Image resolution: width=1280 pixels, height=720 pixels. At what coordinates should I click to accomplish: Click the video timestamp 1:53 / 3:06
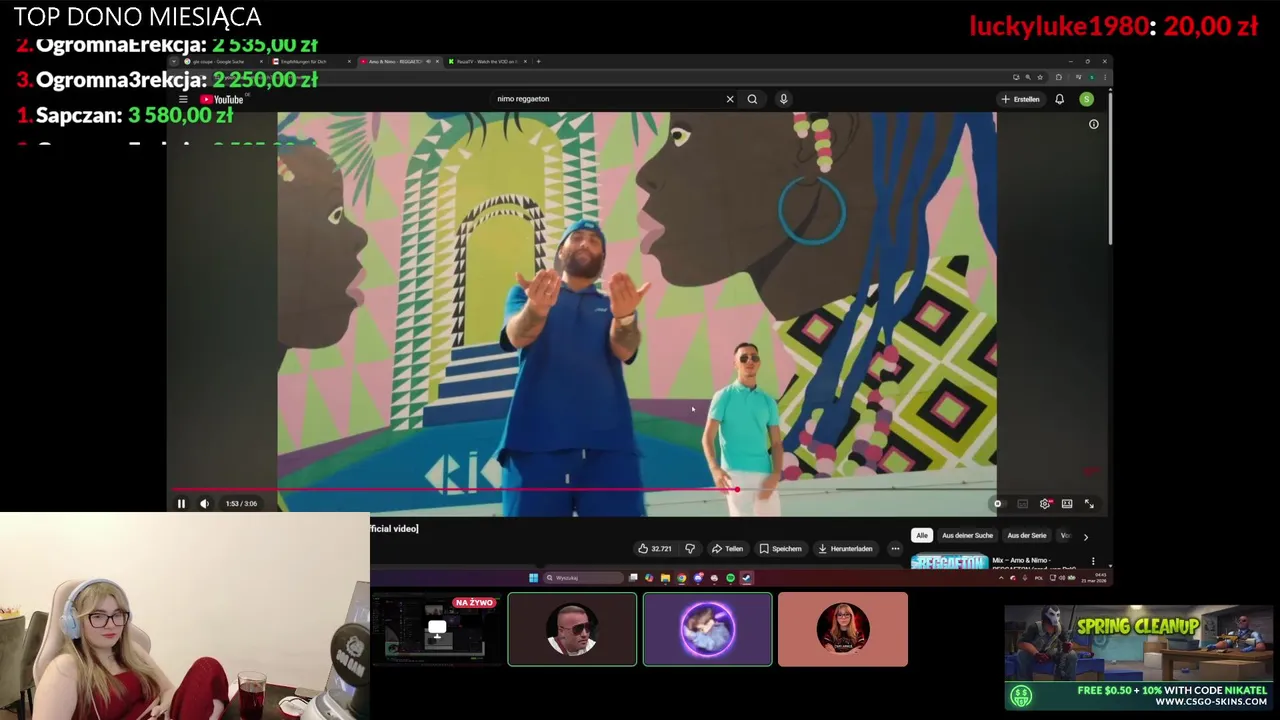pyautogui.click(x=241, y=504)
